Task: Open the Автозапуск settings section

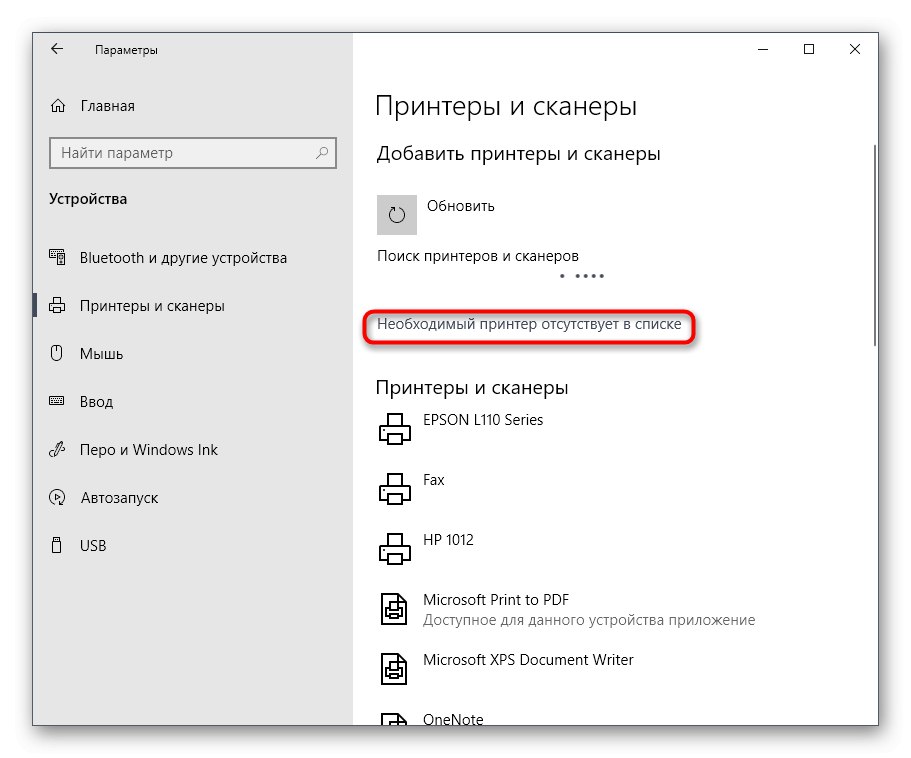Action: point(118,498)
